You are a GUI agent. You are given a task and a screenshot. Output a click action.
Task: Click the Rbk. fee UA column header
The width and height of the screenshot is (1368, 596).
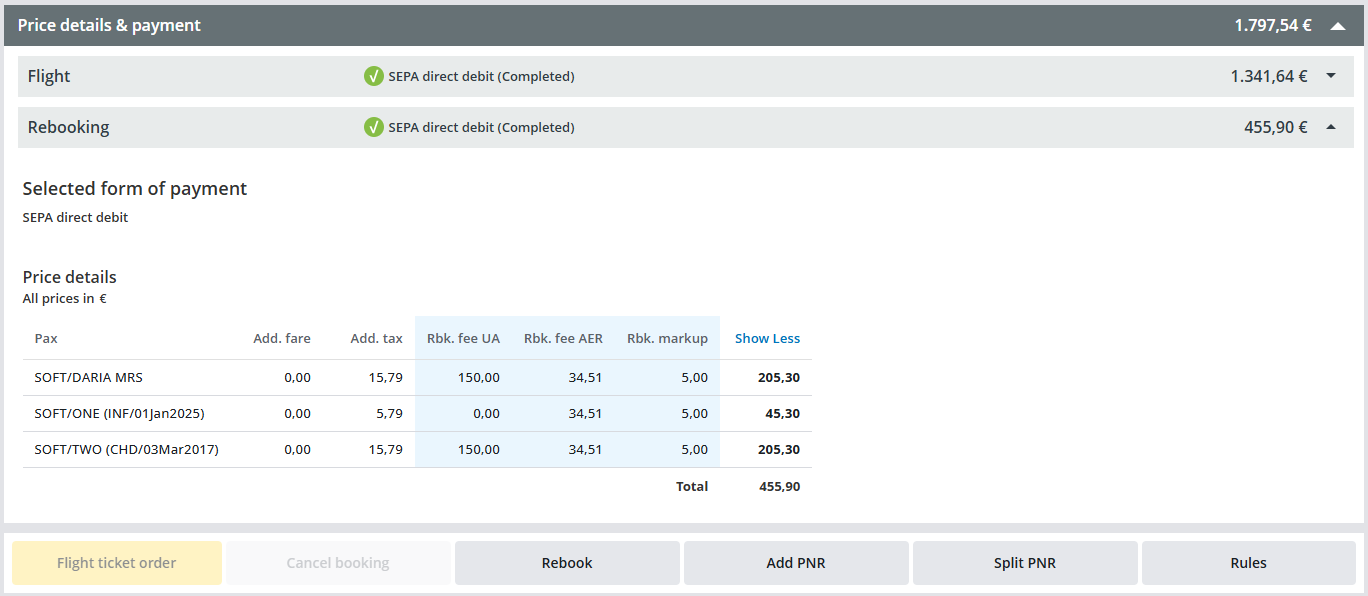tap(463, 338)
